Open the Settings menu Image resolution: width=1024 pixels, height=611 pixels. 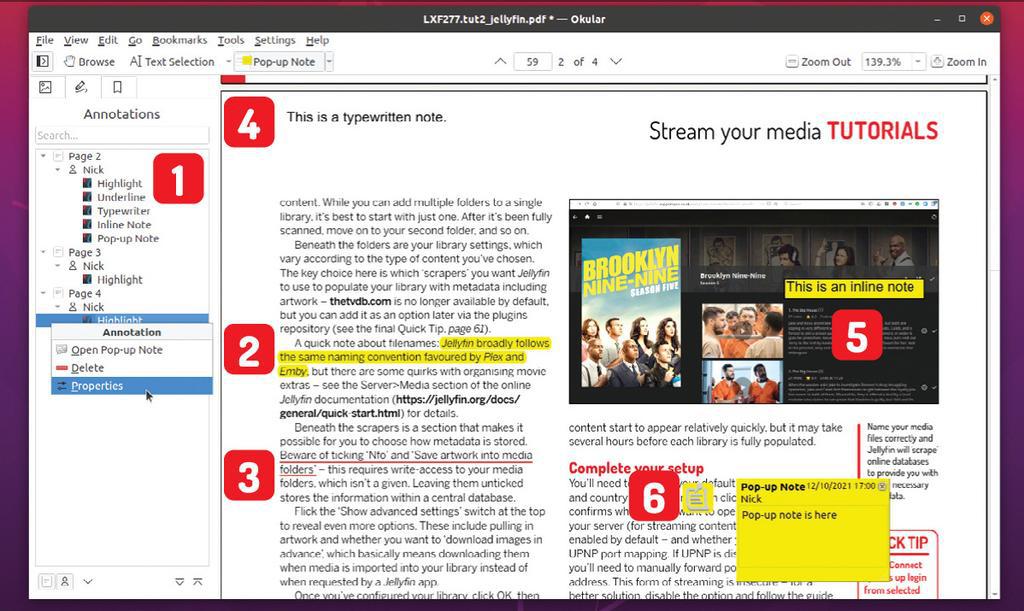pyautogui.click(x=275, y=40)
